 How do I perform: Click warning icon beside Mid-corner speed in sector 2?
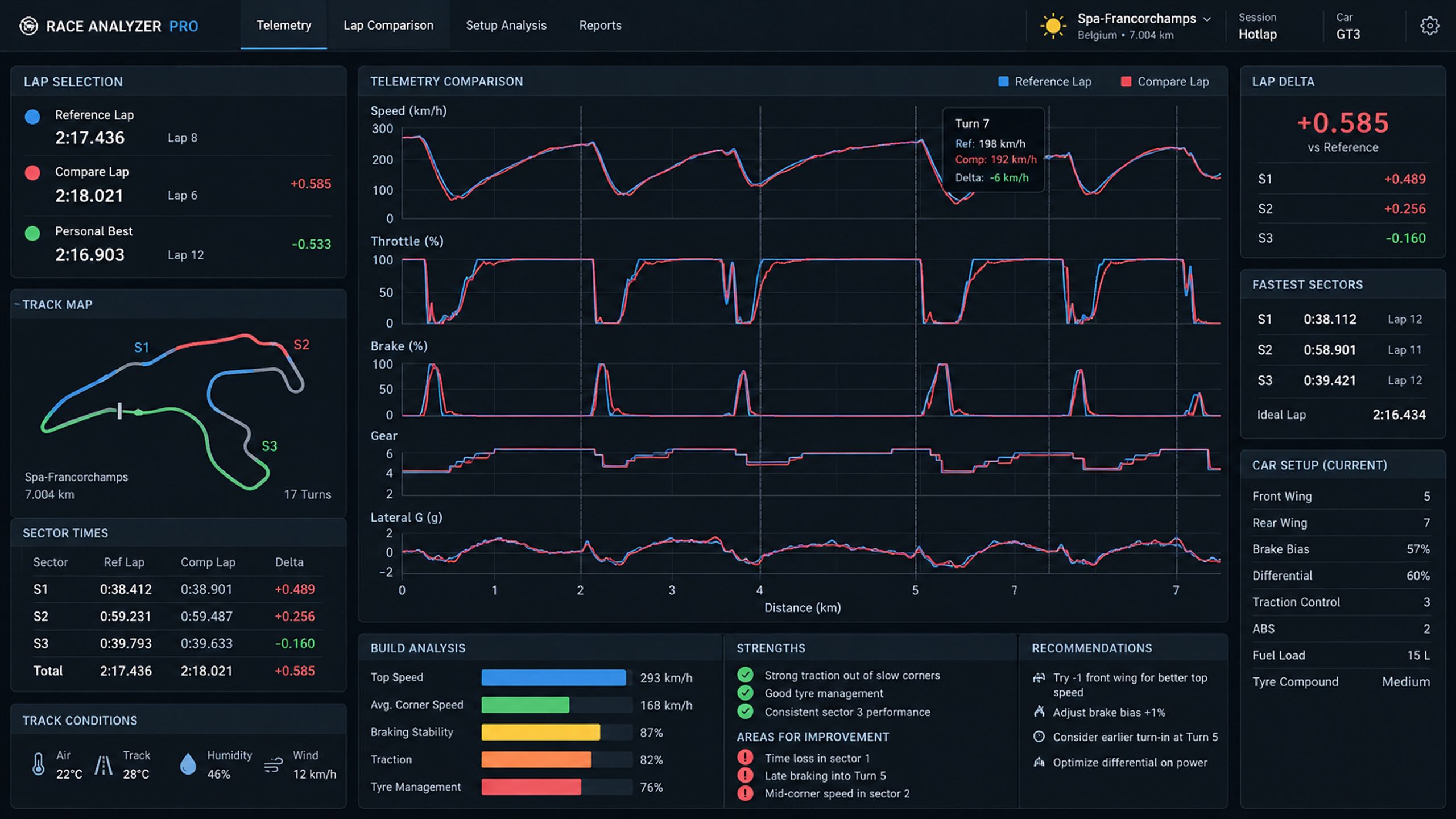pos(745,793)
